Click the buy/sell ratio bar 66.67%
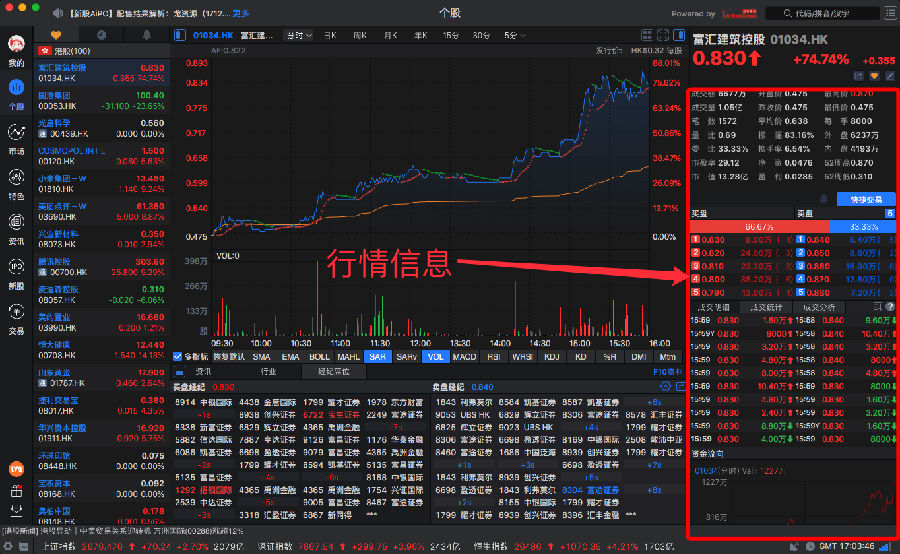Image resolution: width=900 pixels, height=554 pixels. pyautogui.click(x=759, y=227)
